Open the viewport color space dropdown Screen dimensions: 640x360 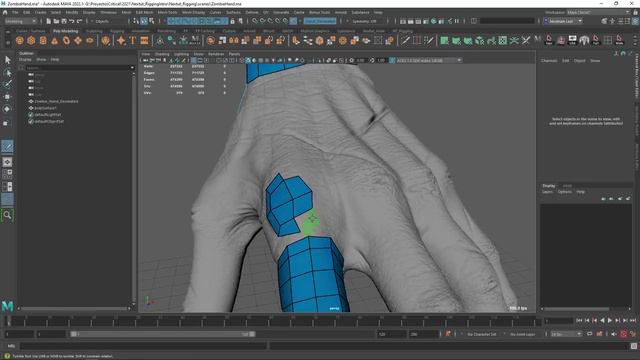click(x=429, y=60)
